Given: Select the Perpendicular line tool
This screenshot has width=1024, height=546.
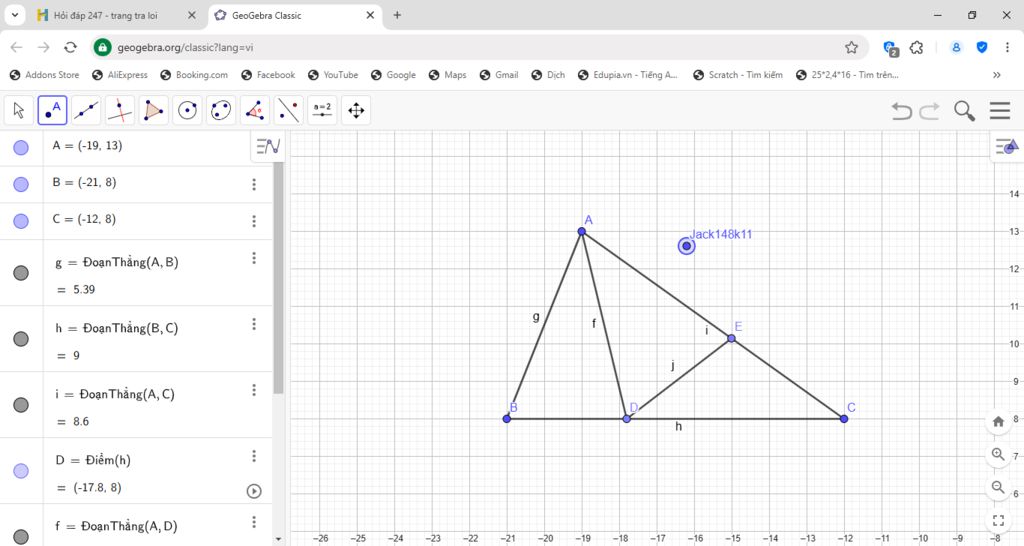Looking at the screenshot, I should (x=120, y=110).
